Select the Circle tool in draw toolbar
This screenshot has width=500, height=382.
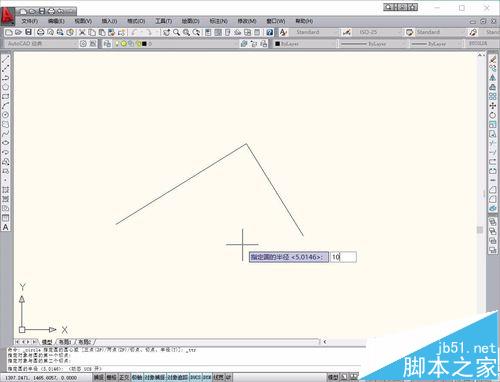pyautogui.click(x=6, y=115)
